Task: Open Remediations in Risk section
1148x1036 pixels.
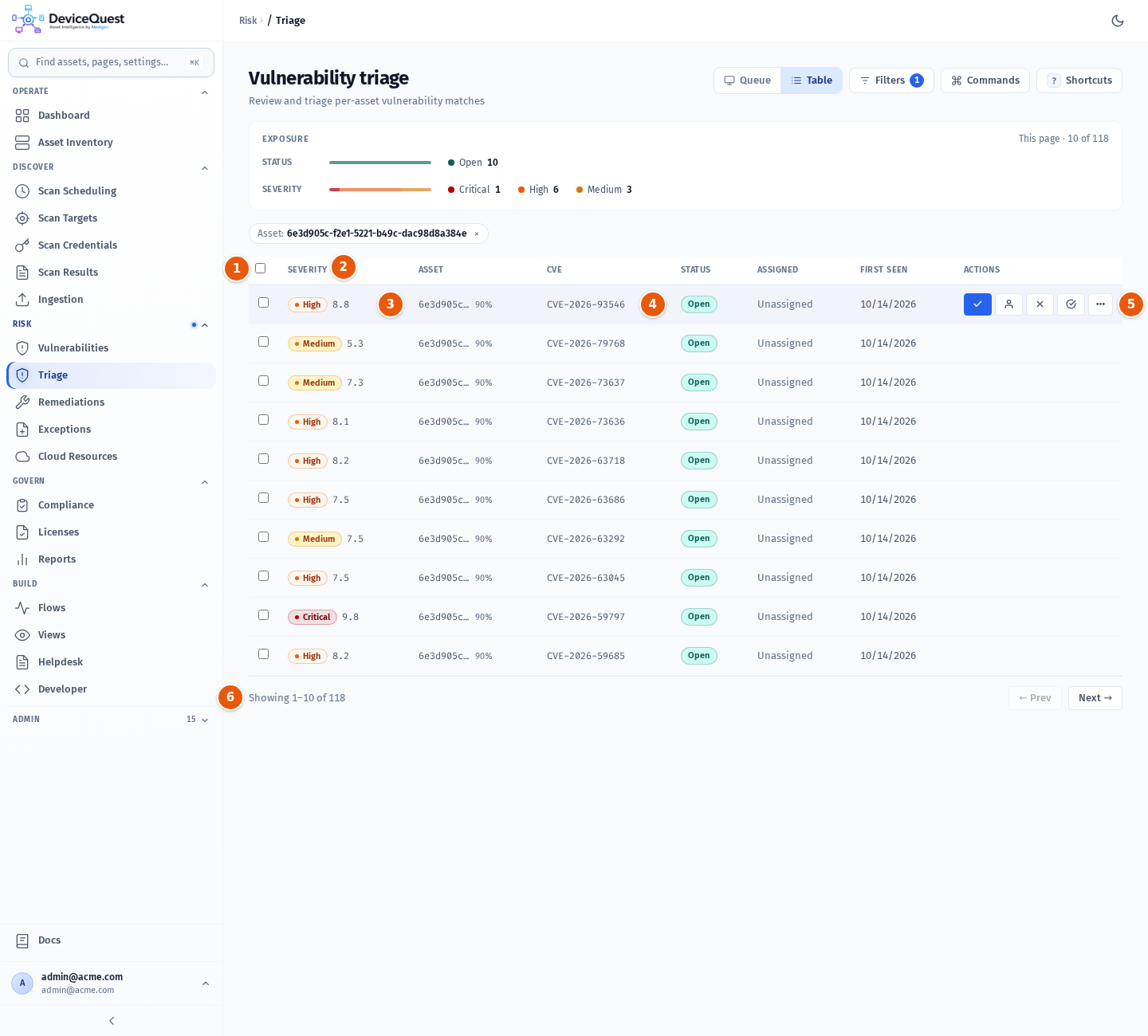Action: [111, 402]
